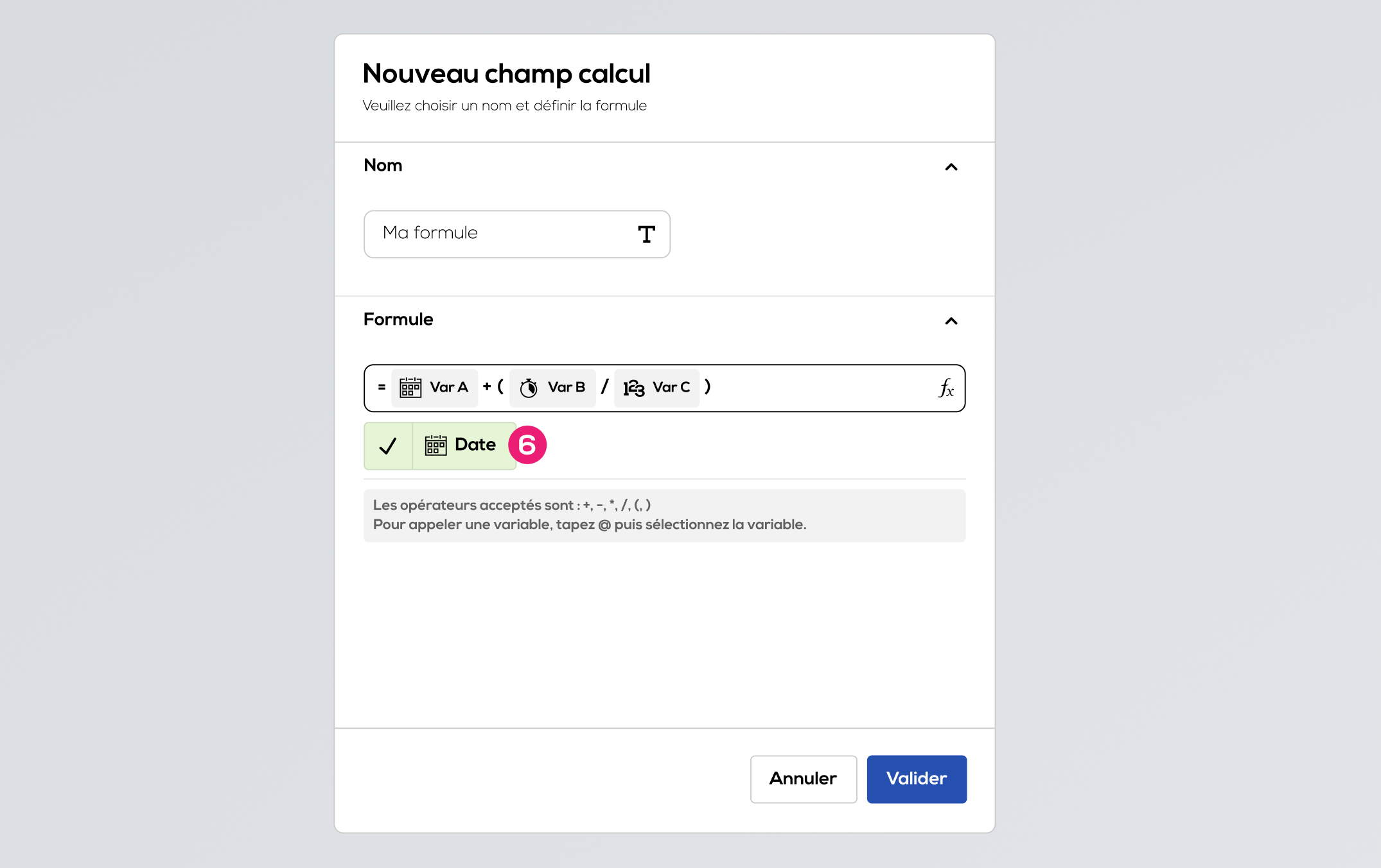Select the Var B variable label
The width and height of the screenshot is (1381, 868).
567,387
